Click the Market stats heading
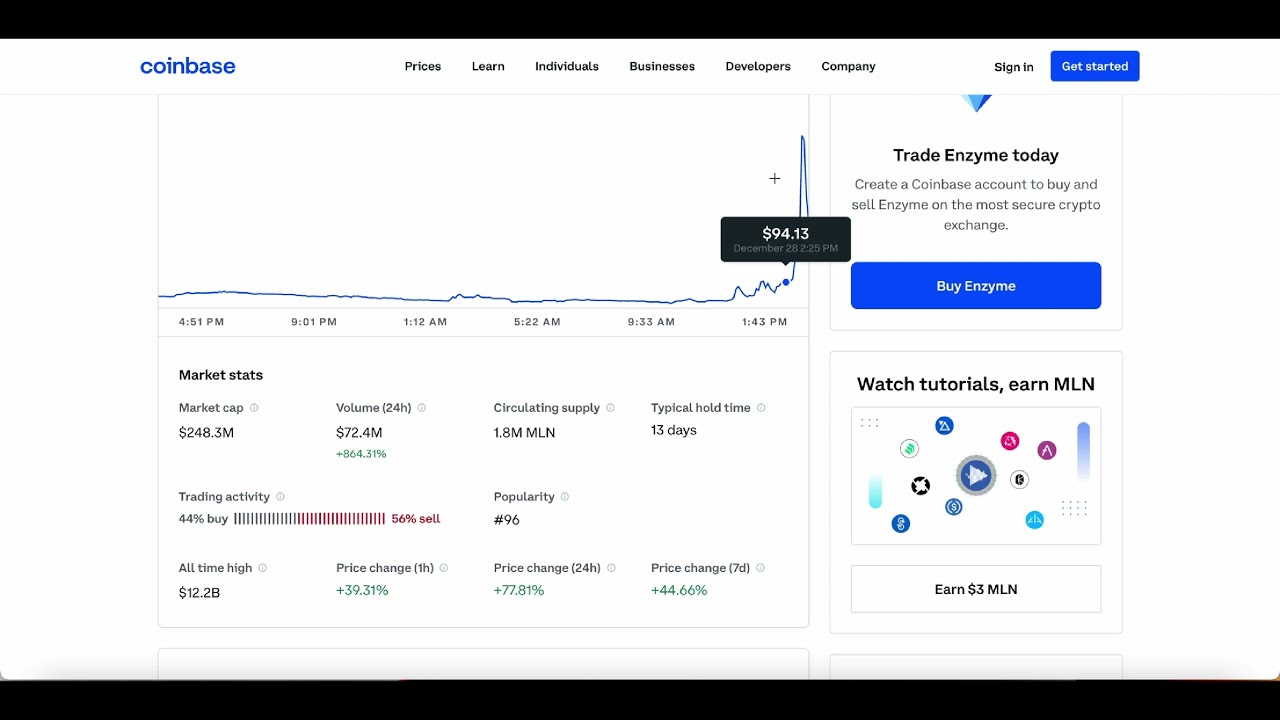 pyautogui.click(x=221, y=375)
